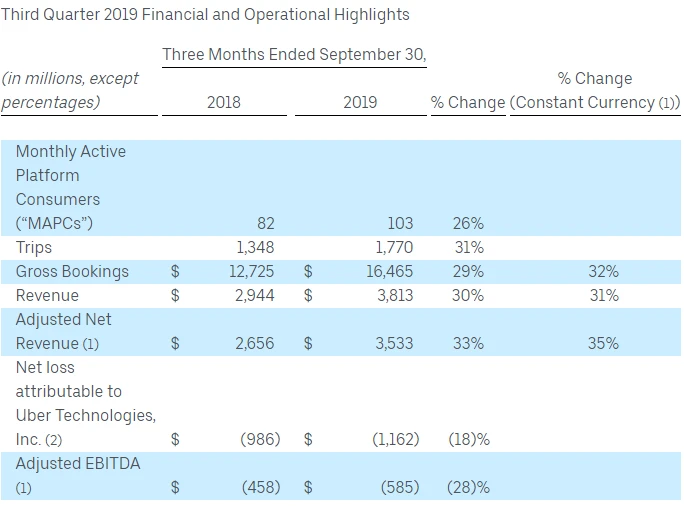Click the in millions, except percentages note
This screenshot has height=506, width=684.
click(x=70, y=90)
